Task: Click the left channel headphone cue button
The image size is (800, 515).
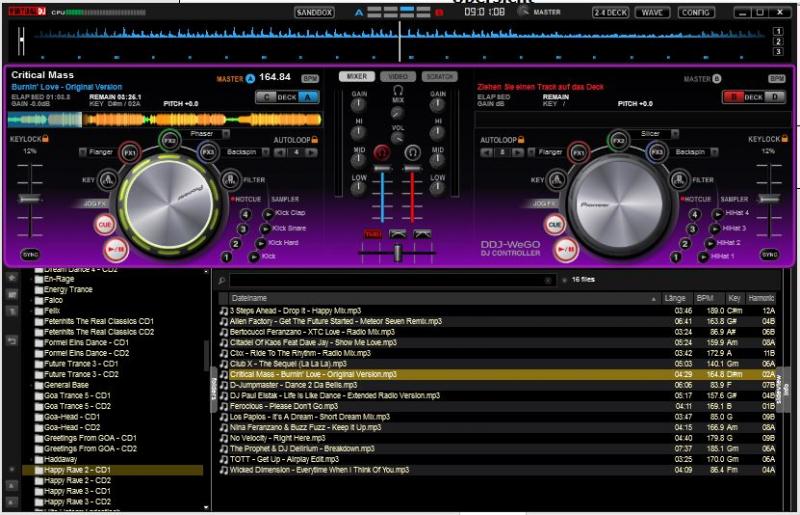Action: [x=381, y=153]
